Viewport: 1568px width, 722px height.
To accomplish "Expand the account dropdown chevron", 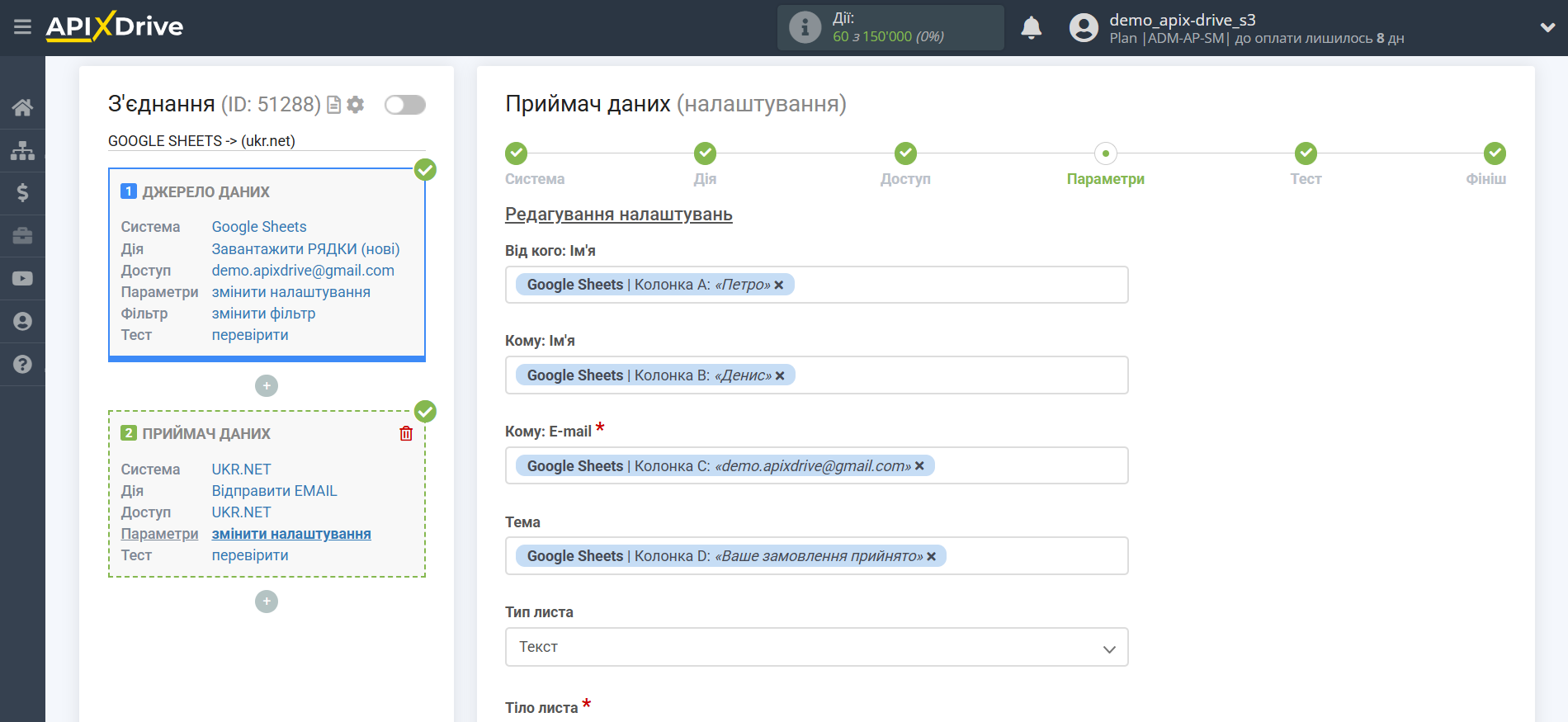I will (1547, 28).
